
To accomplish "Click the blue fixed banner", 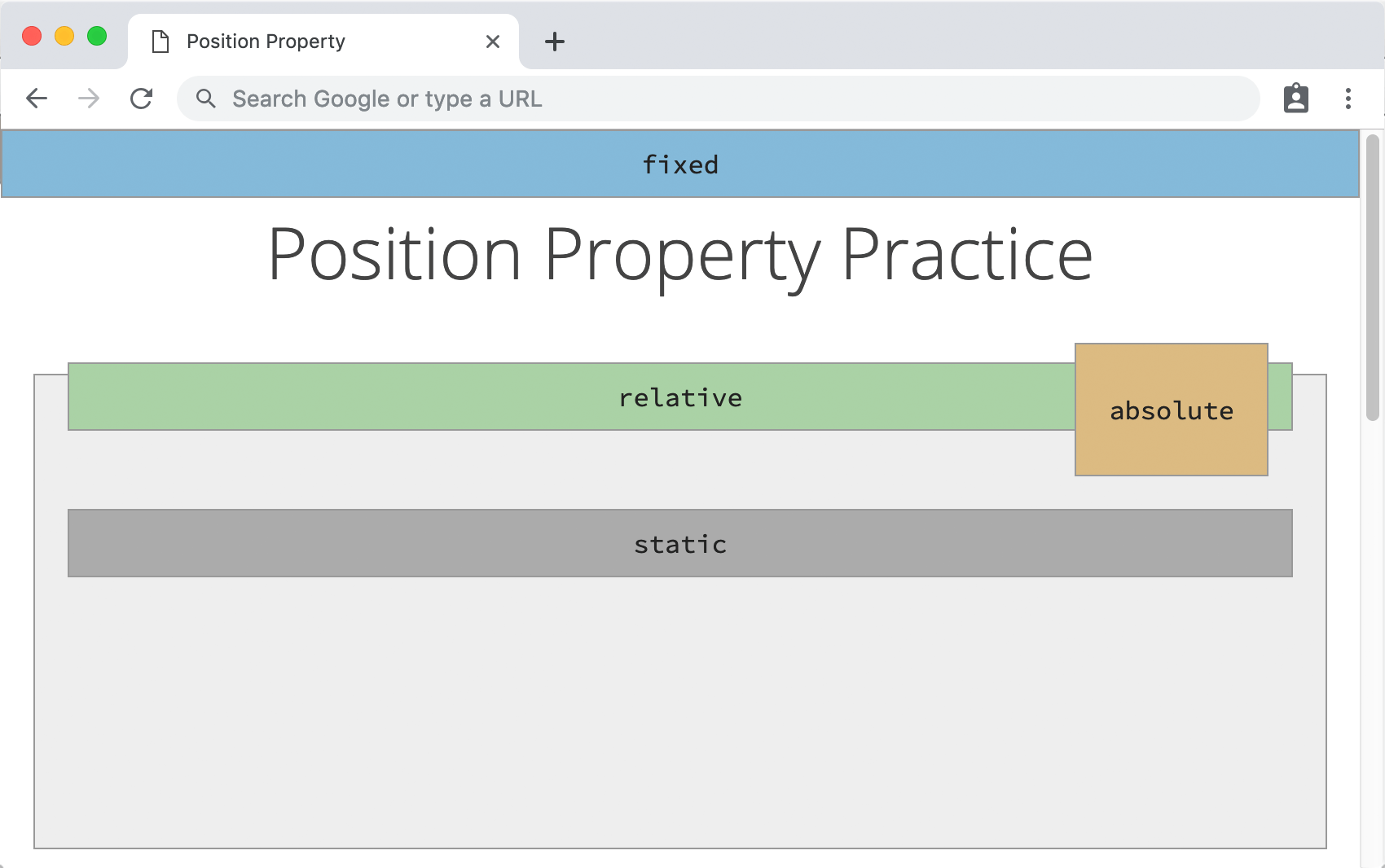I will click(680, 163).
